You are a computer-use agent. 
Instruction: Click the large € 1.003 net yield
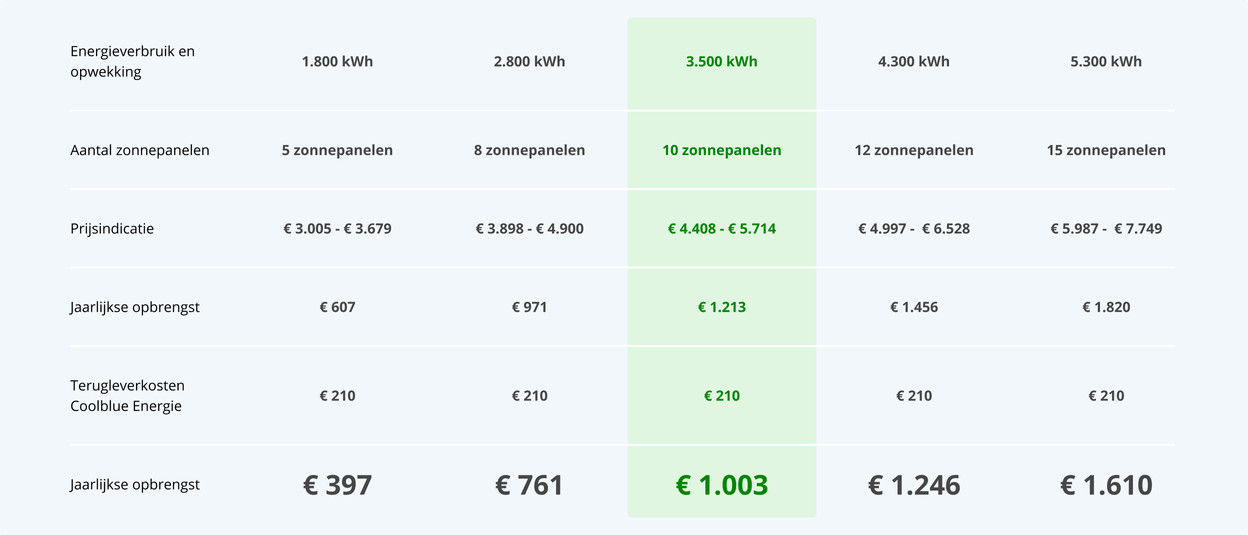pos(721,486)
